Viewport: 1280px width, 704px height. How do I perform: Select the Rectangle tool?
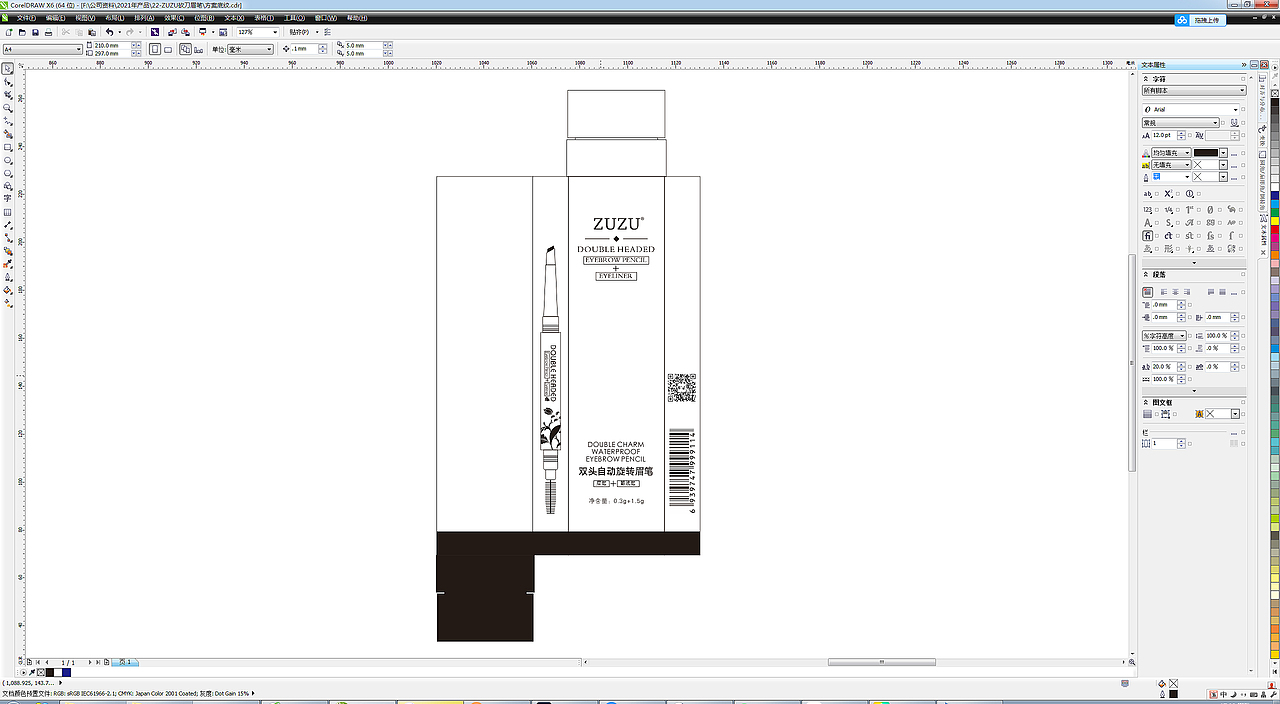click(8, 147)
